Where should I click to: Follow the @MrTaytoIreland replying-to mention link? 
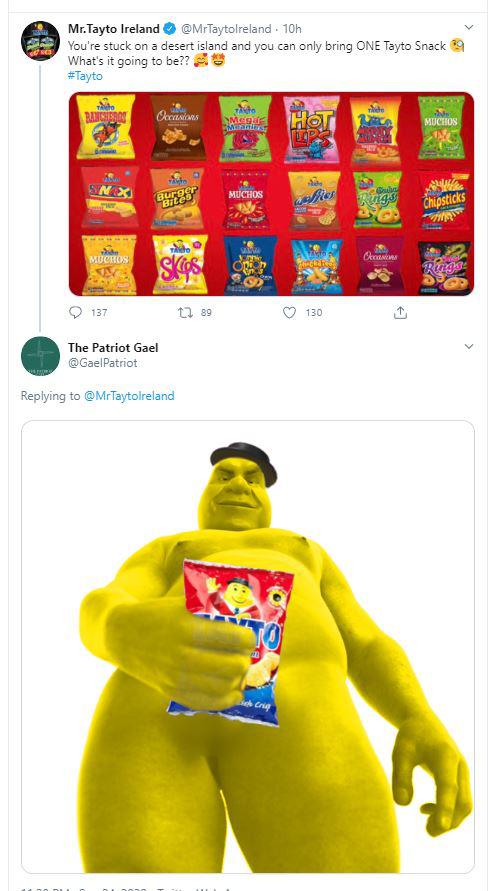point(129,396)
